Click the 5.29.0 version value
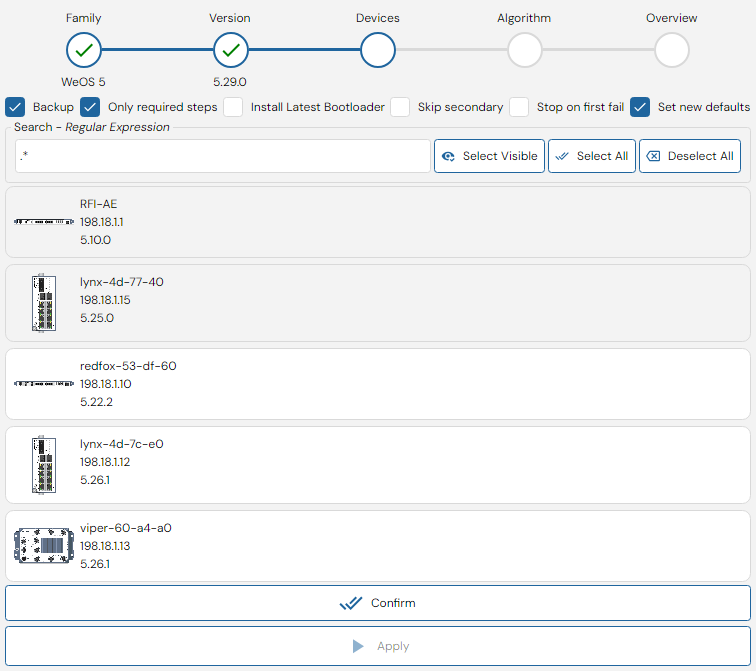 click(x=230, y=82)
